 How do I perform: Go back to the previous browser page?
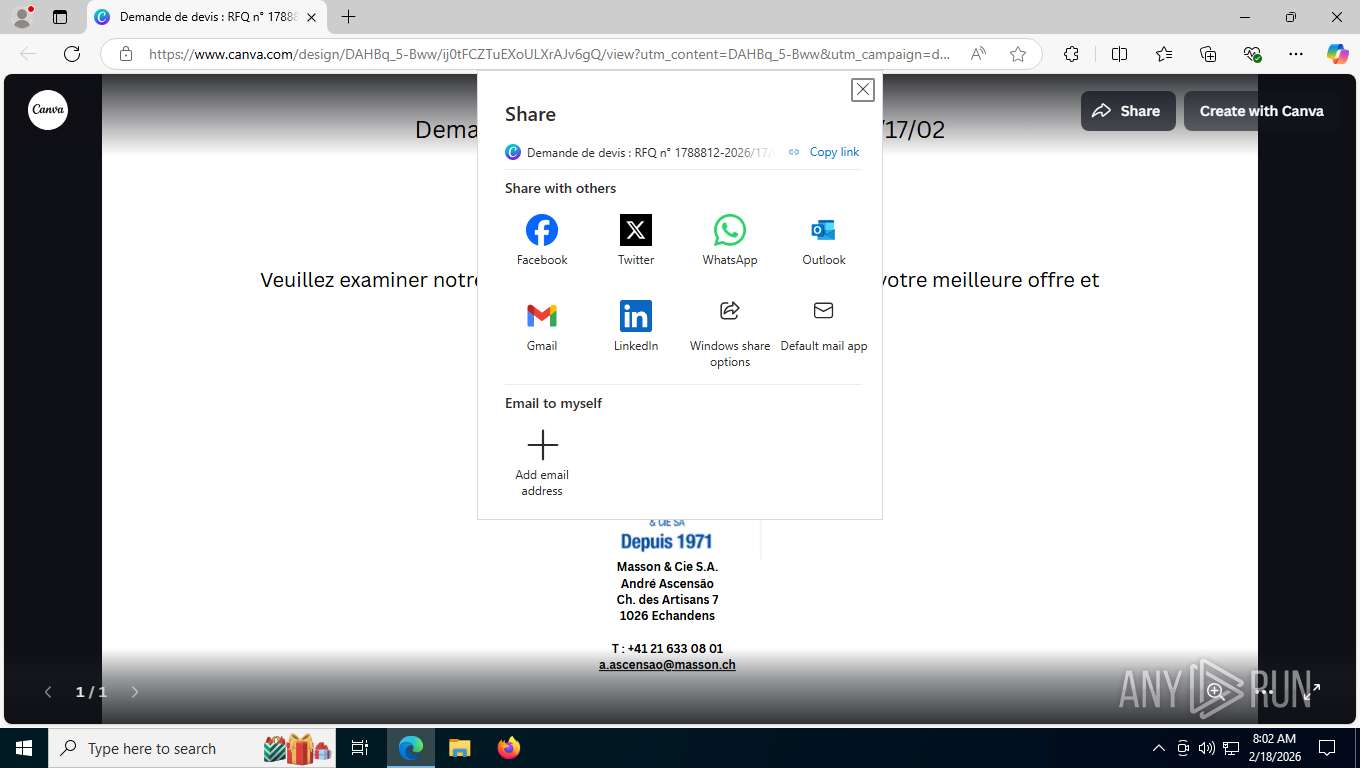(x=28, y=54)
